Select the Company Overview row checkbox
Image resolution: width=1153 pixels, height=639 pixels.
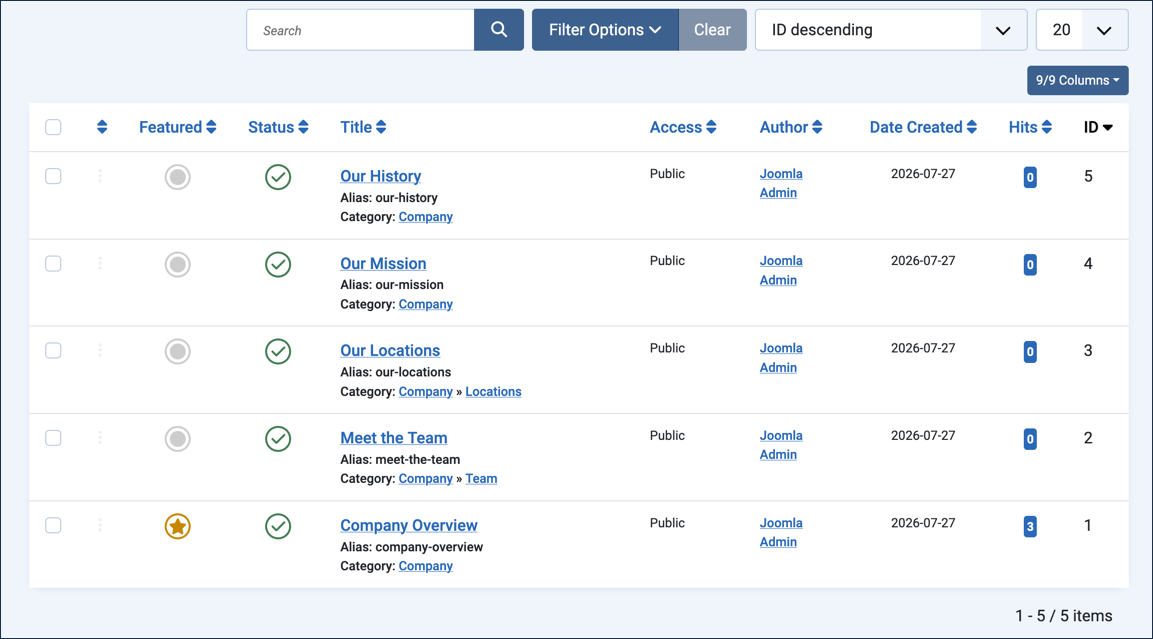click(x=53, y=526)
